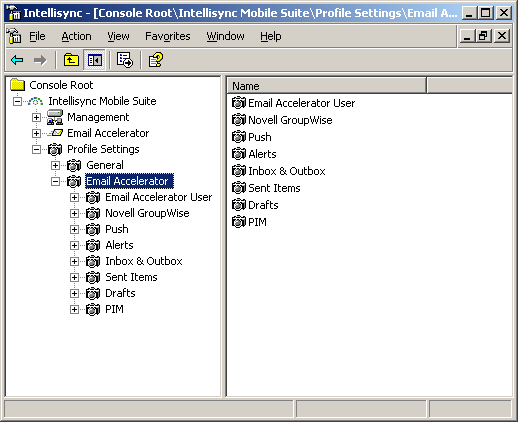The image size is (518, 422).
Task: Click the Back arrow toolbar icon
Action: click(x=17, y=60)
